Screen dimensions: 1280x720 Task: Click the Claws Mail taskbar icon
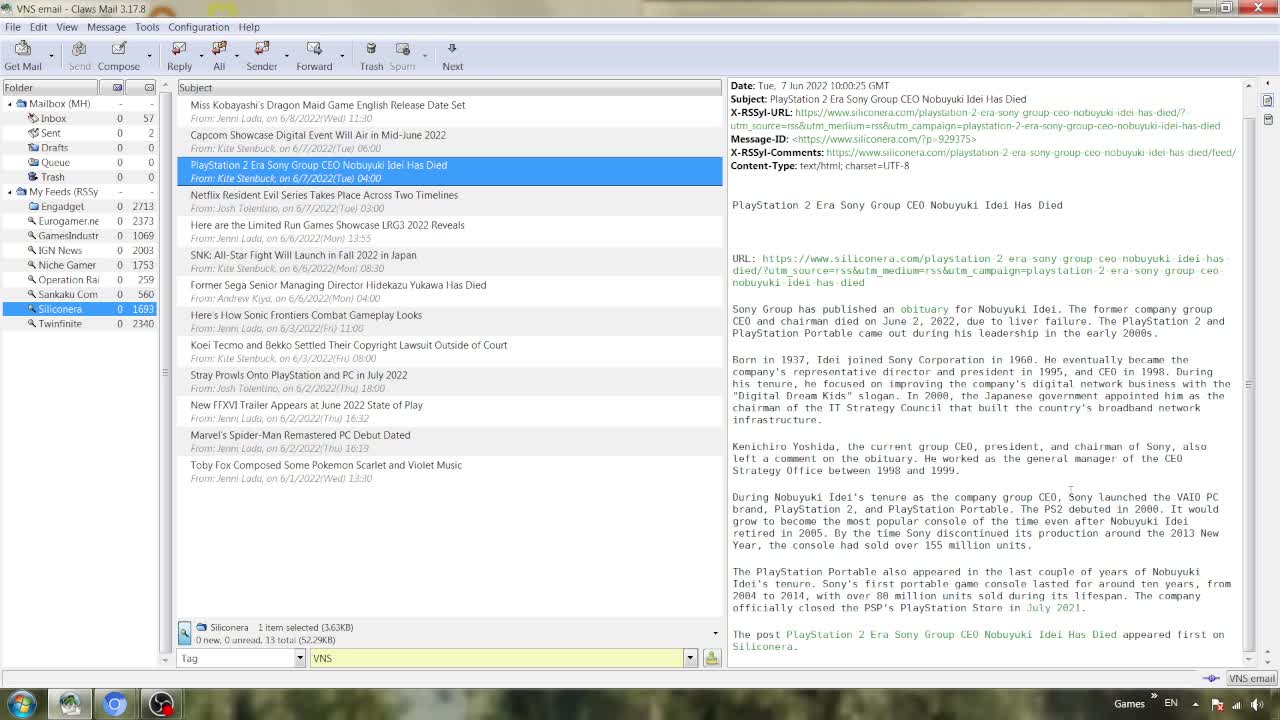tap(69, 704)
